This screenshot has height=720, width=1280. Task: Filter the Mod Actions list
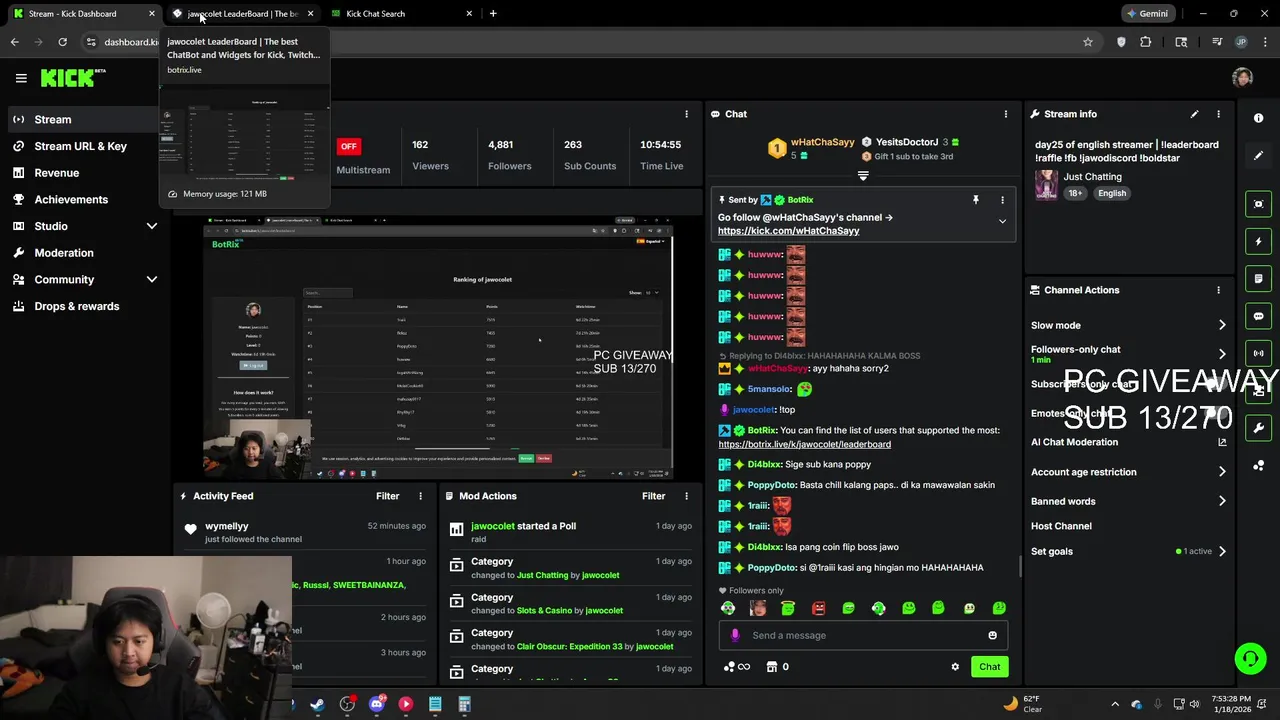653,496
